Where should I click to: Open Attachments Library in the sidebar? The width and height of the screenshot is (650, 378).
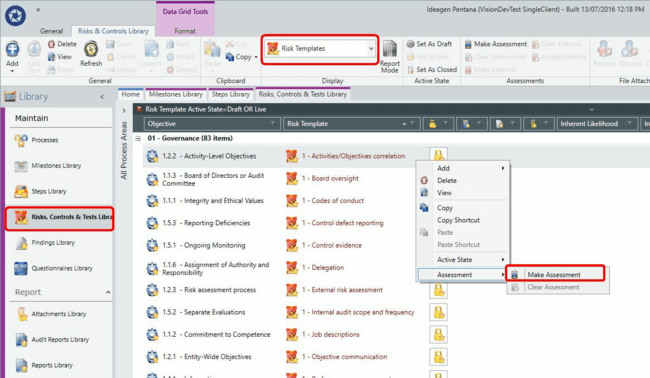coord(58,314)
